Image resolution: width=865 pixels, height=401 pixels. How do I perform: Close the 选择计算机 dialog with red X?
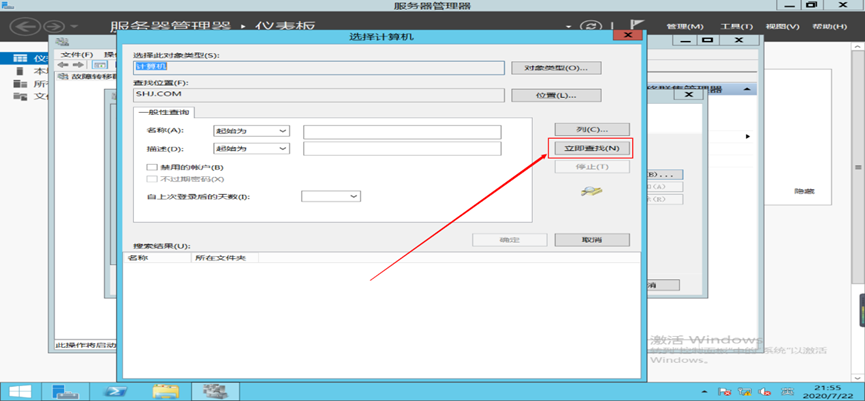coord(627,35)
